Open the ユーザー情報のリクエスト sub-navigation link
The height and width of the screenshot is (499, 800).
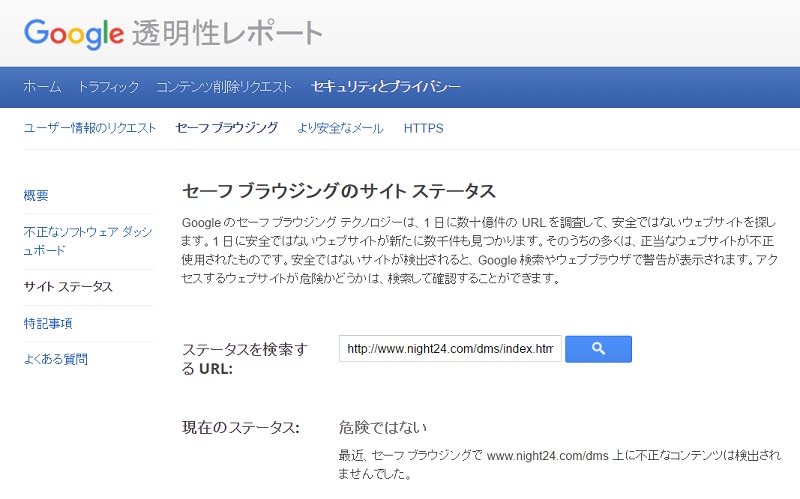(x=90, y=128)
